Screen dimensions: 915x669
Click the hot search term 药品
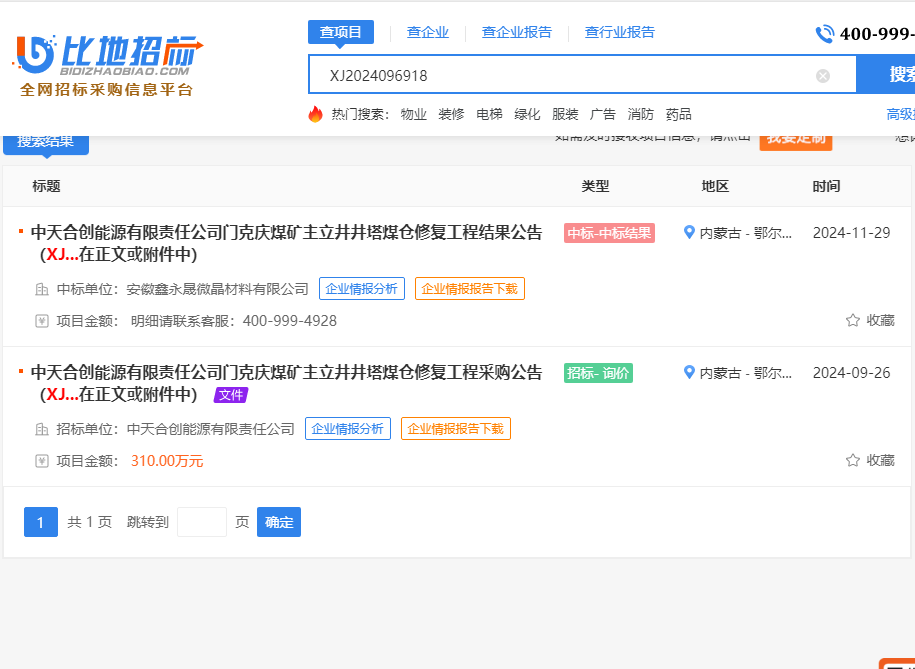pyautogui.click(x=679, y=114)
